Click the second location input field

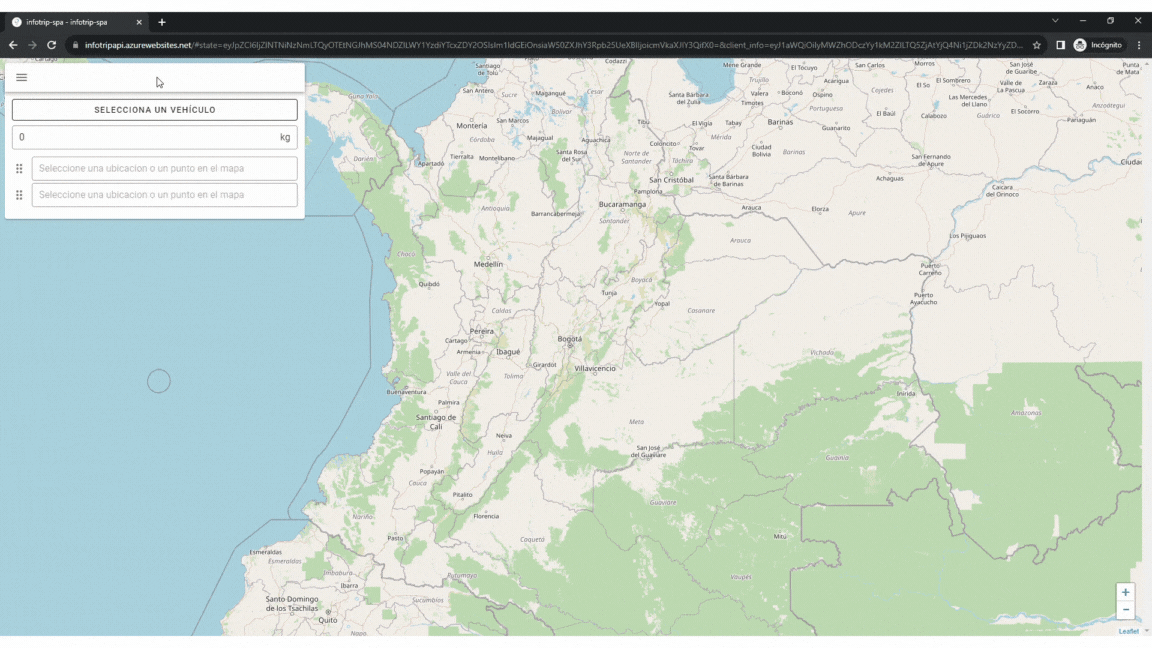click(x=164, y=195)
